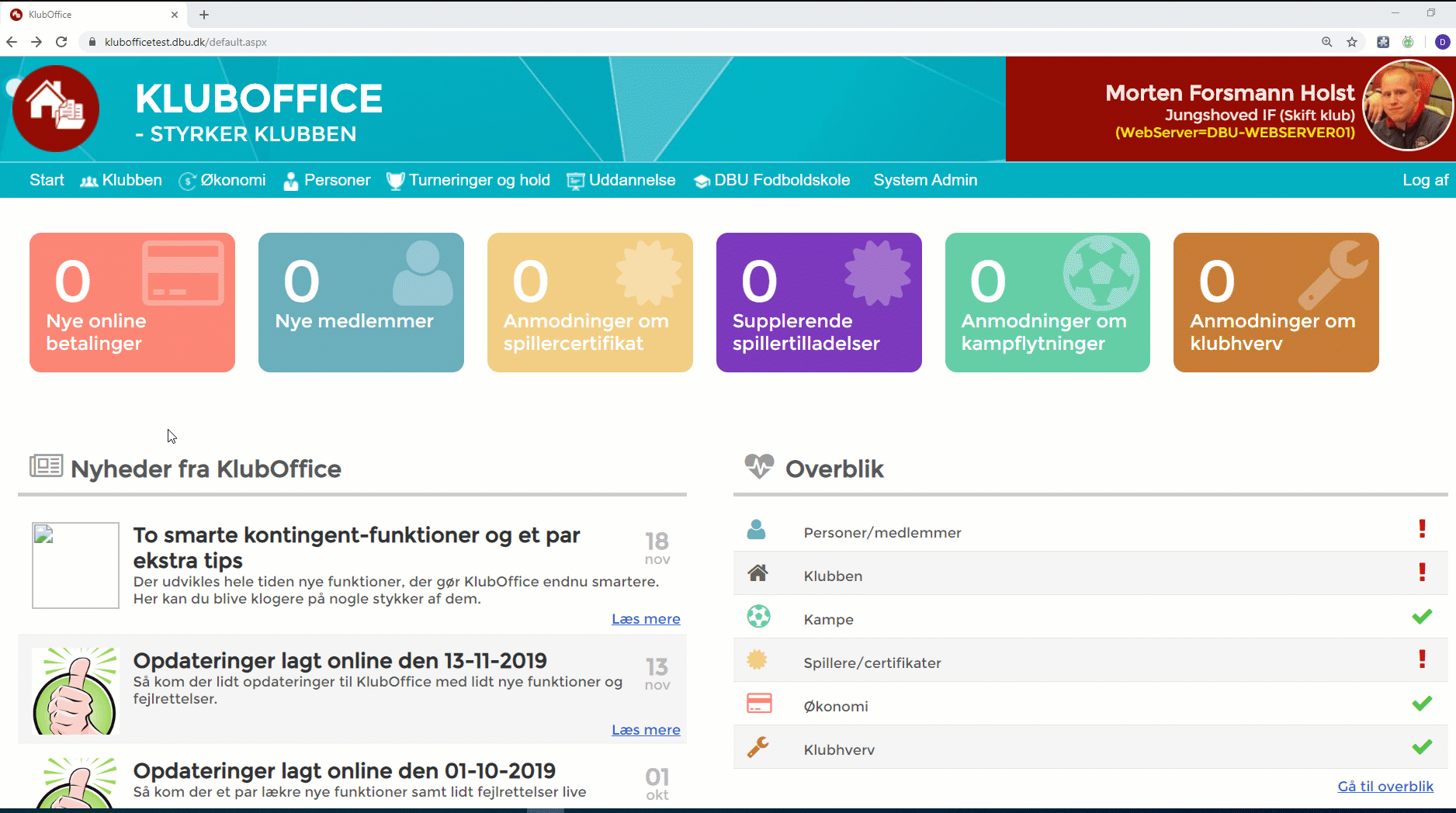Click Gå til overblik link

(1385, 786)
